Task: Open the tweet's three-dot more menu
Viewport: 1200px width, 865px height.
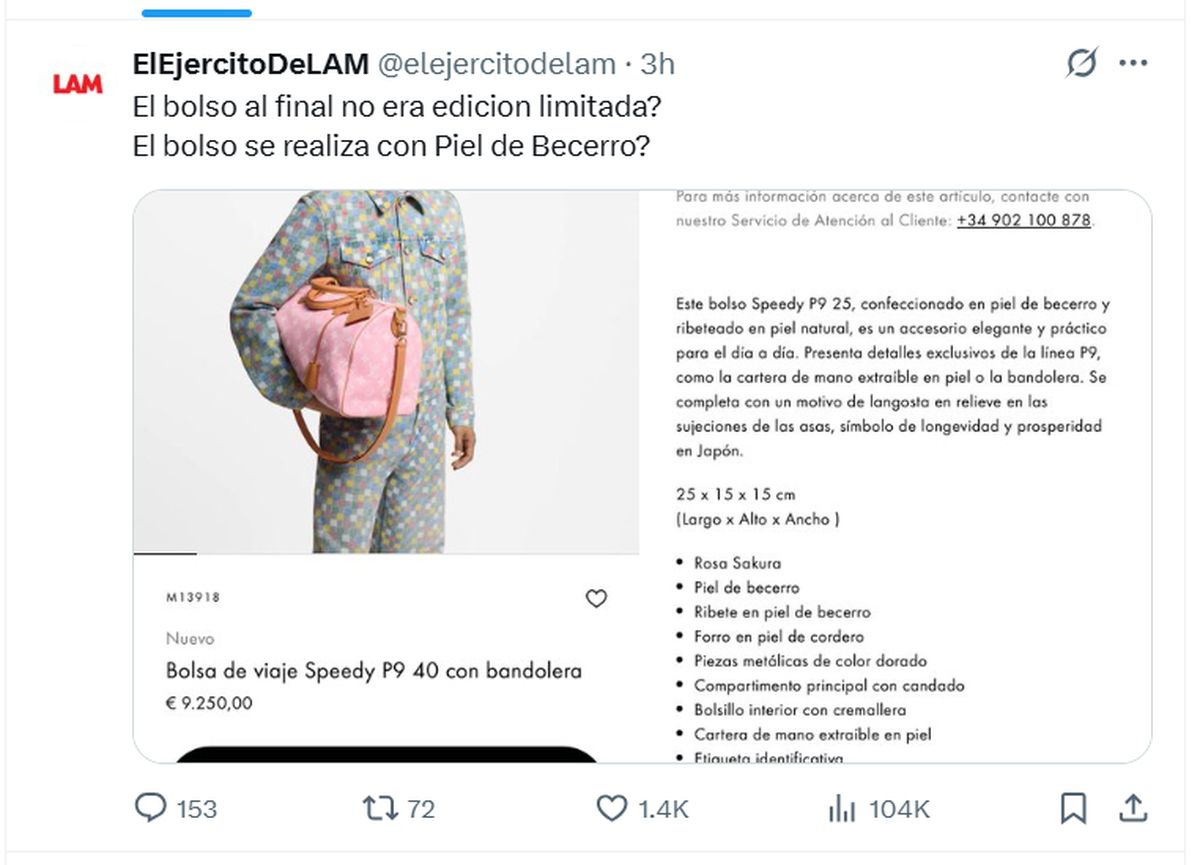Action: click(1133, 64)
